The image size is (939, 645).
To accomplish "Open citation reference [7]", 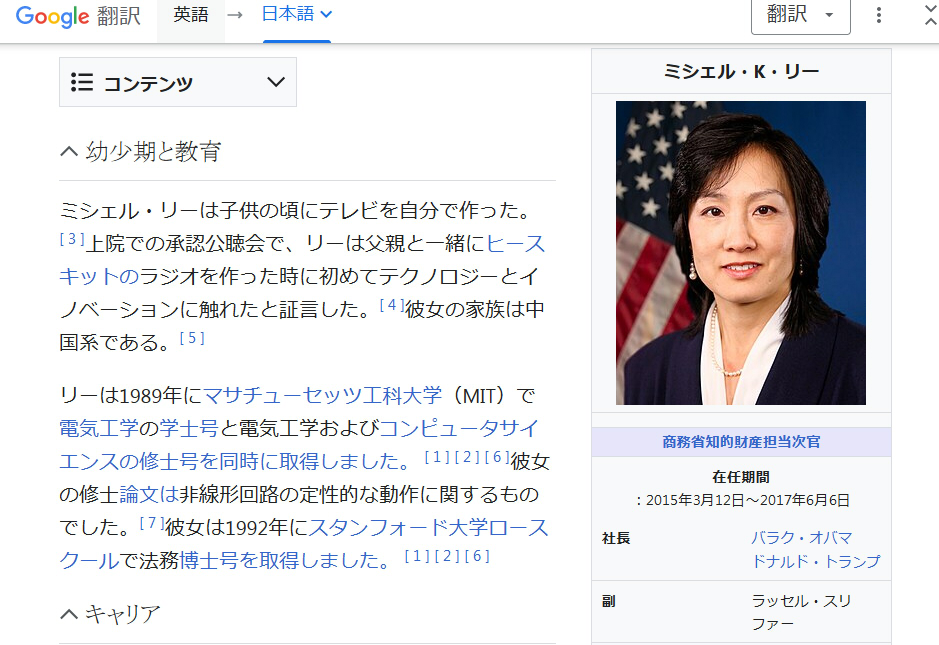I will pyautogui.click(x=152, y=523).
